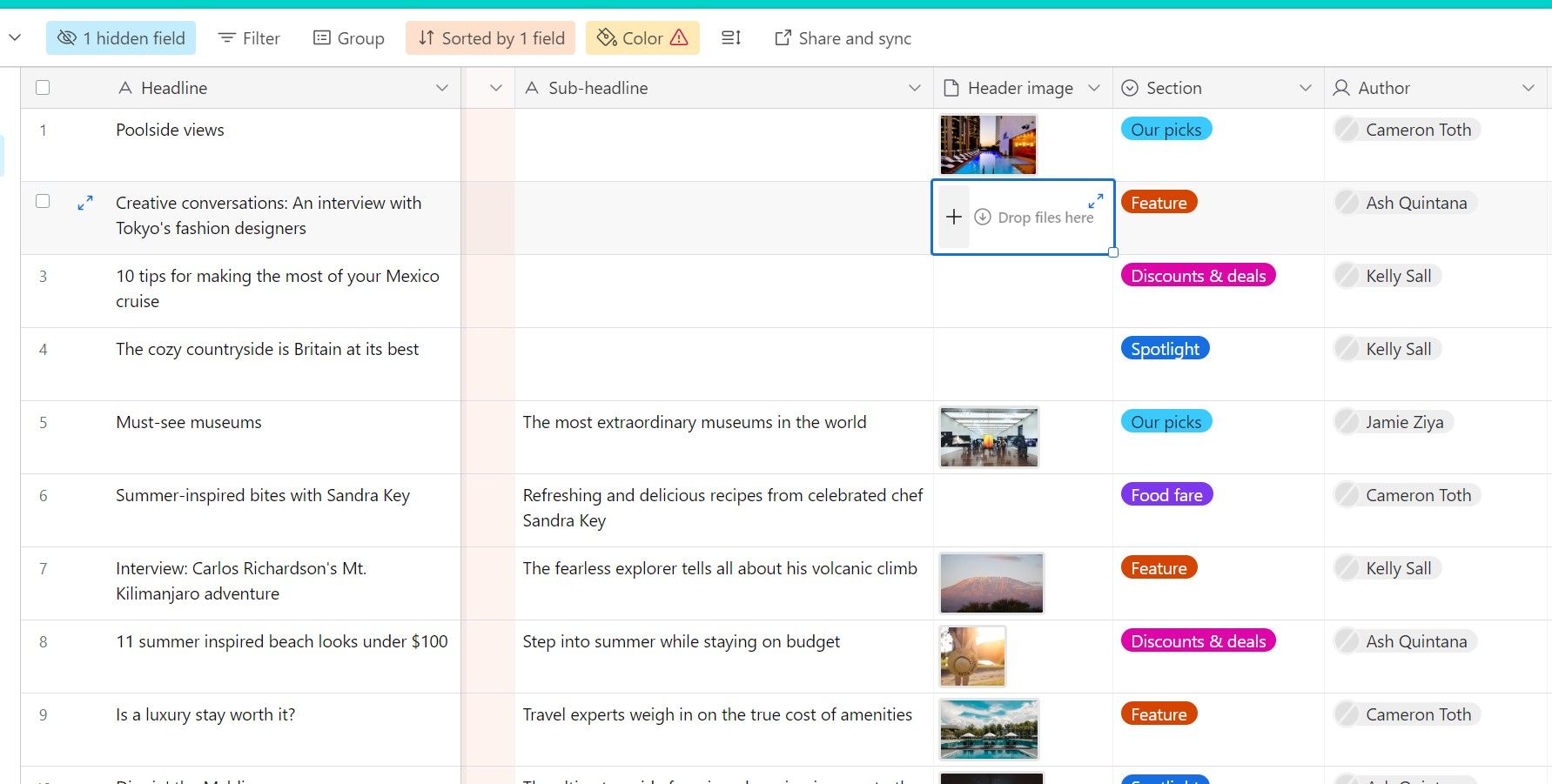This screenshot has height=784, width=1552.
Task: Open the Group menu
Action: [348, 37]
